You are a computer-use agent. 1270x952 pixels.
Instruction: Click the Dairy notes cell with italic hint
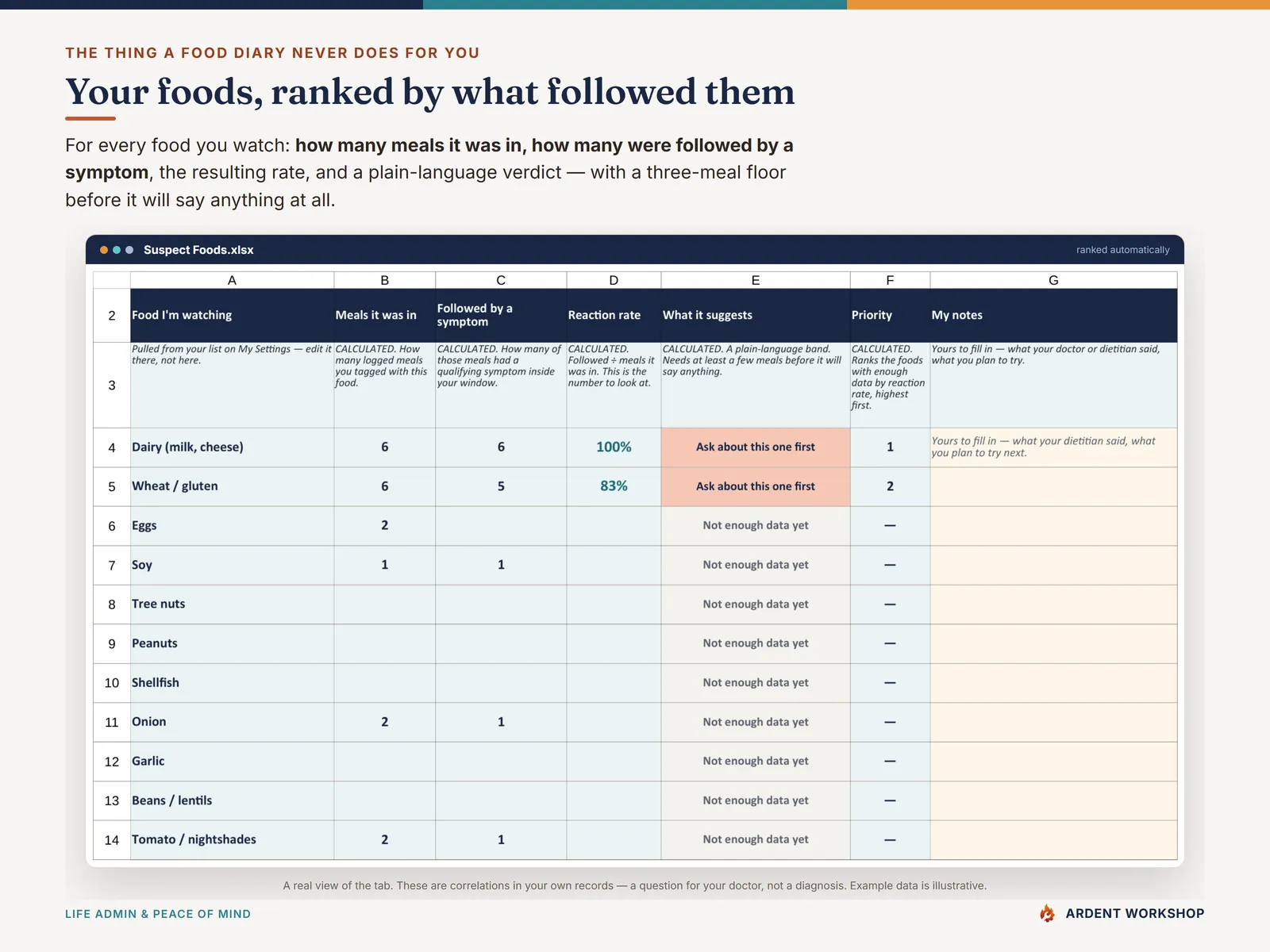pyautogui.click(x=1053, y=447)
